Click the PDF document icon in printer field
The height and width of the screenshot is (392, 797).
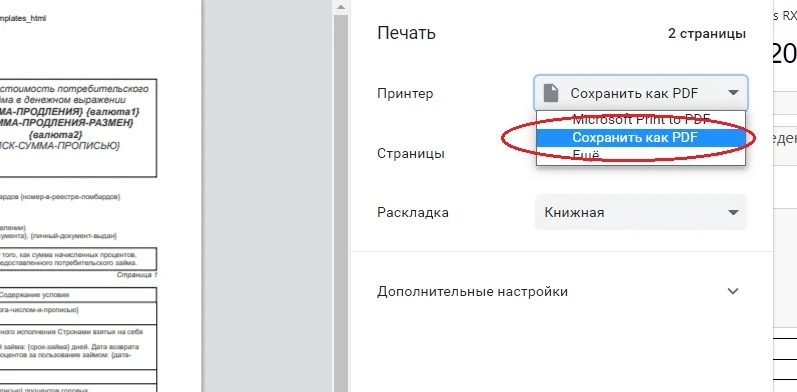pos(550,93)
